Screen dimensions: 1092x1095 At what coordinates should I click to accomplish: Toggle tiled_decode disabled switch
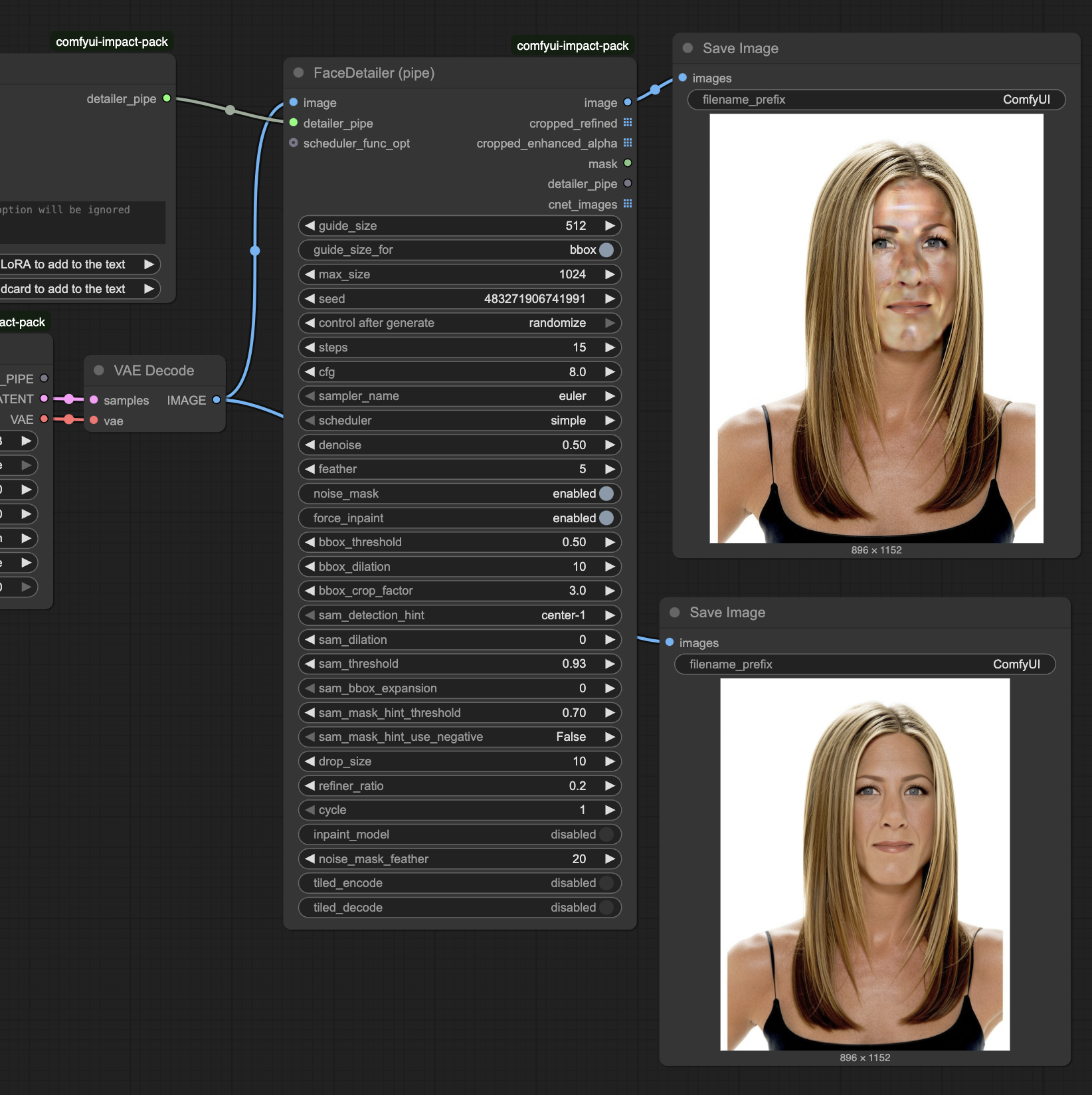(606, 908)
